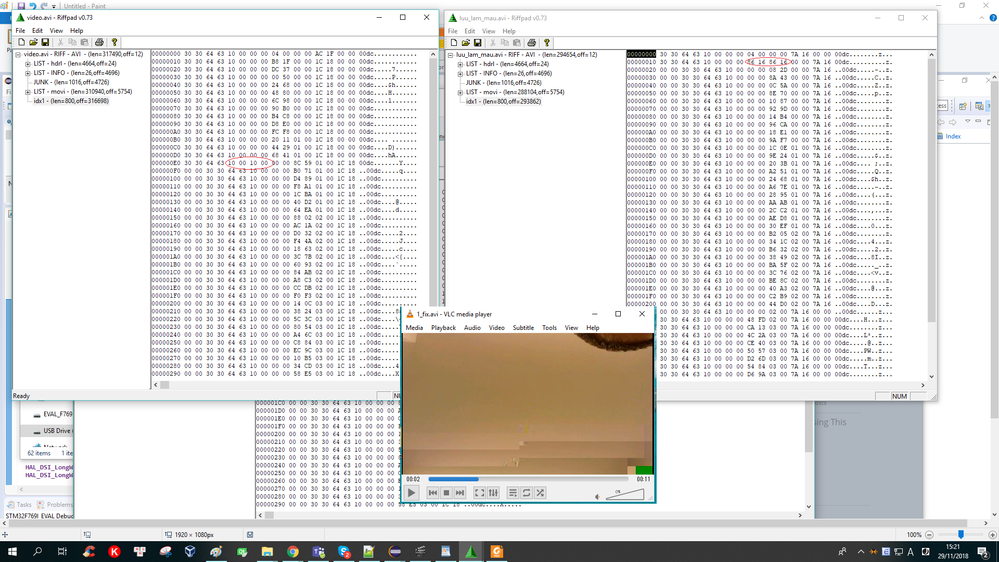Select JUNK chunk in video.avi tree
Screen dimensions: 999x562
(x=71, y=82)
